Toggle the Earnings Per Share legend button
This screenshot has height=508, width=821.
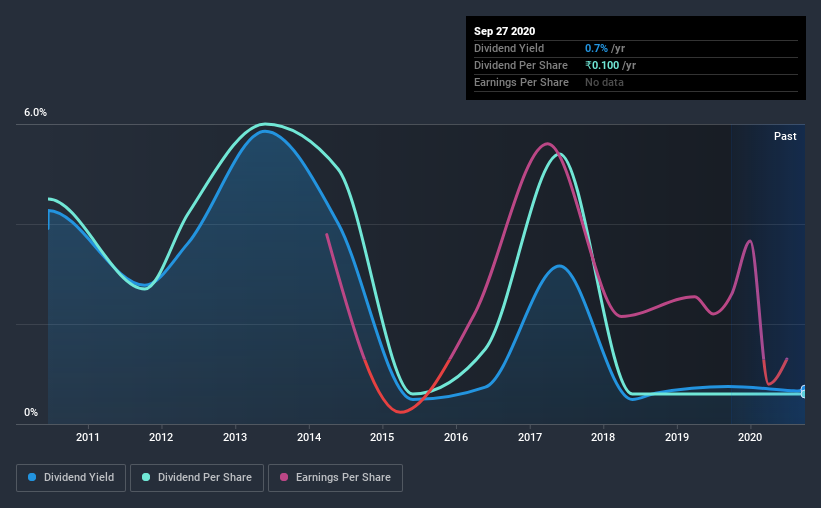pos(335,478)
